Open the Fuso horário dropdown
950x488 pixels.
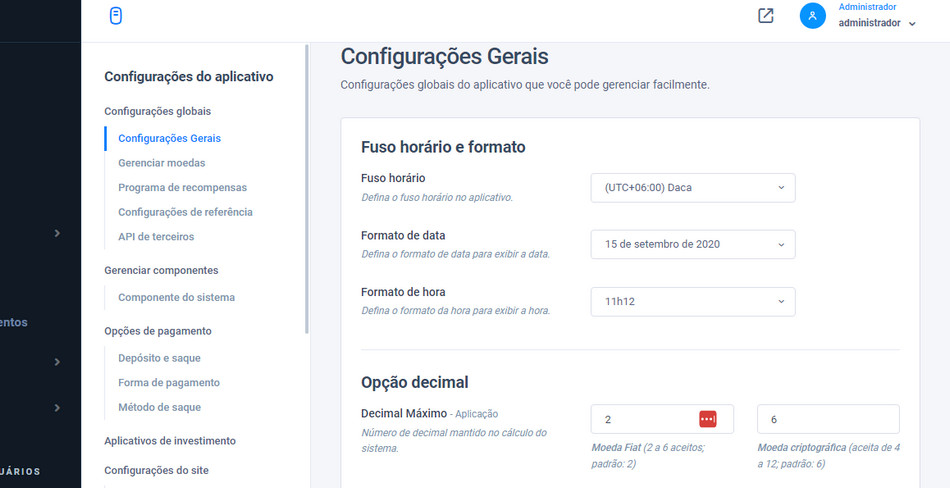point(693,188)
